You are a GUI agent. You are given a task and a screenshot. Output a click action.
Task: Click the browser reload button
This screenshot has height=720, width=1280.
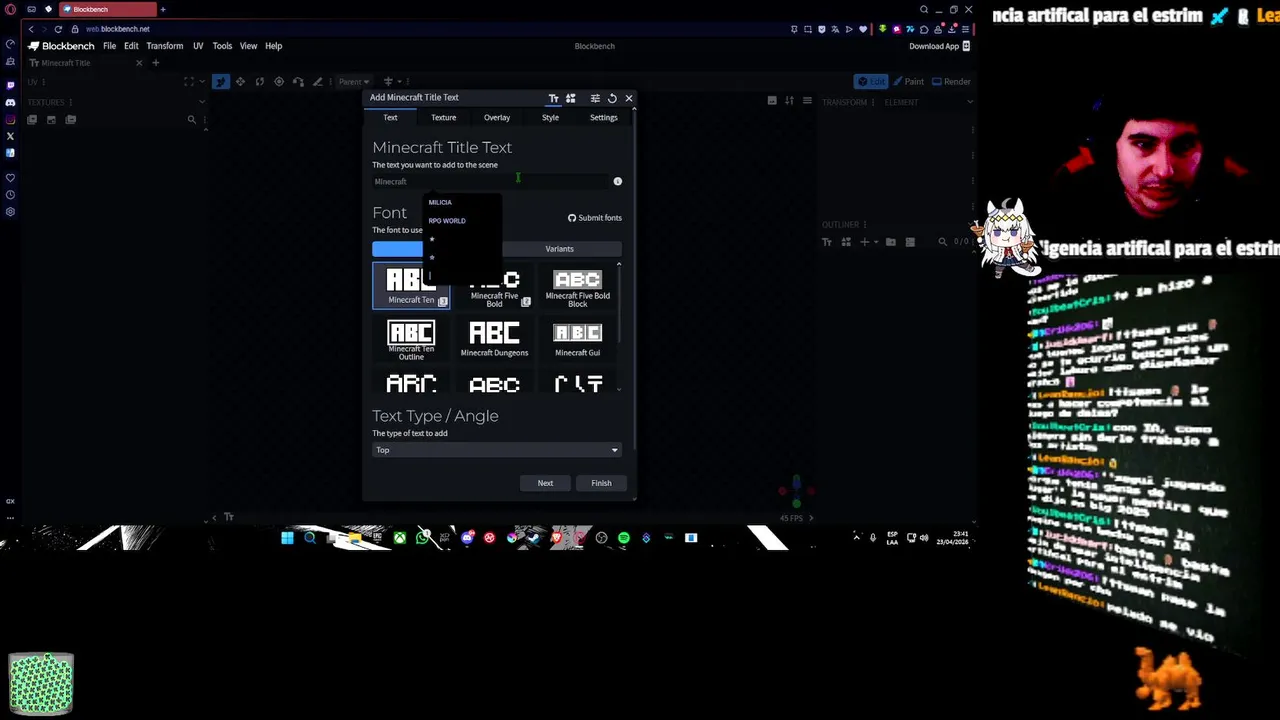(x=58, y=29)
